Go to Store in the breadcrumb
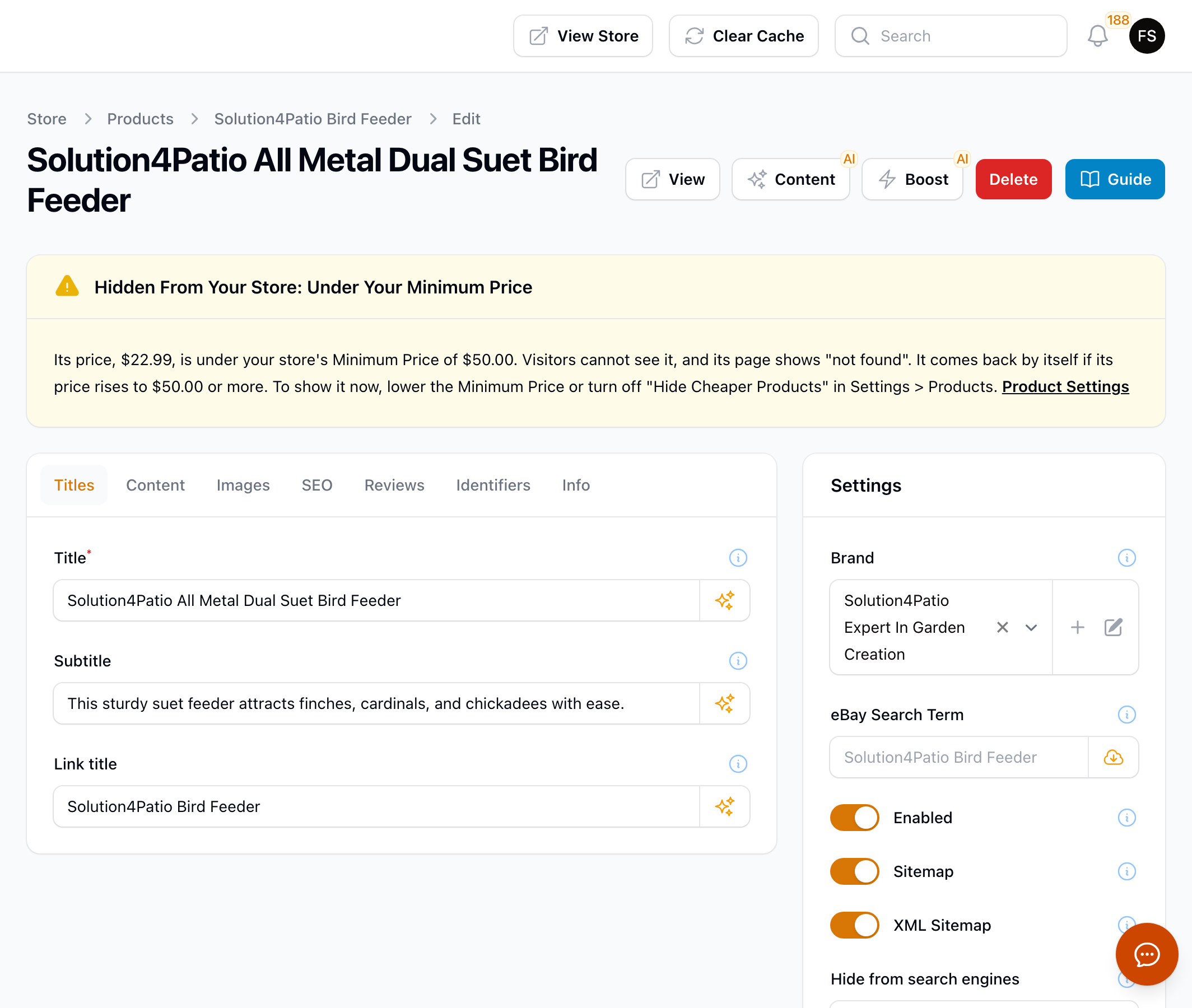1192x1008 pixels. (47, 119)
